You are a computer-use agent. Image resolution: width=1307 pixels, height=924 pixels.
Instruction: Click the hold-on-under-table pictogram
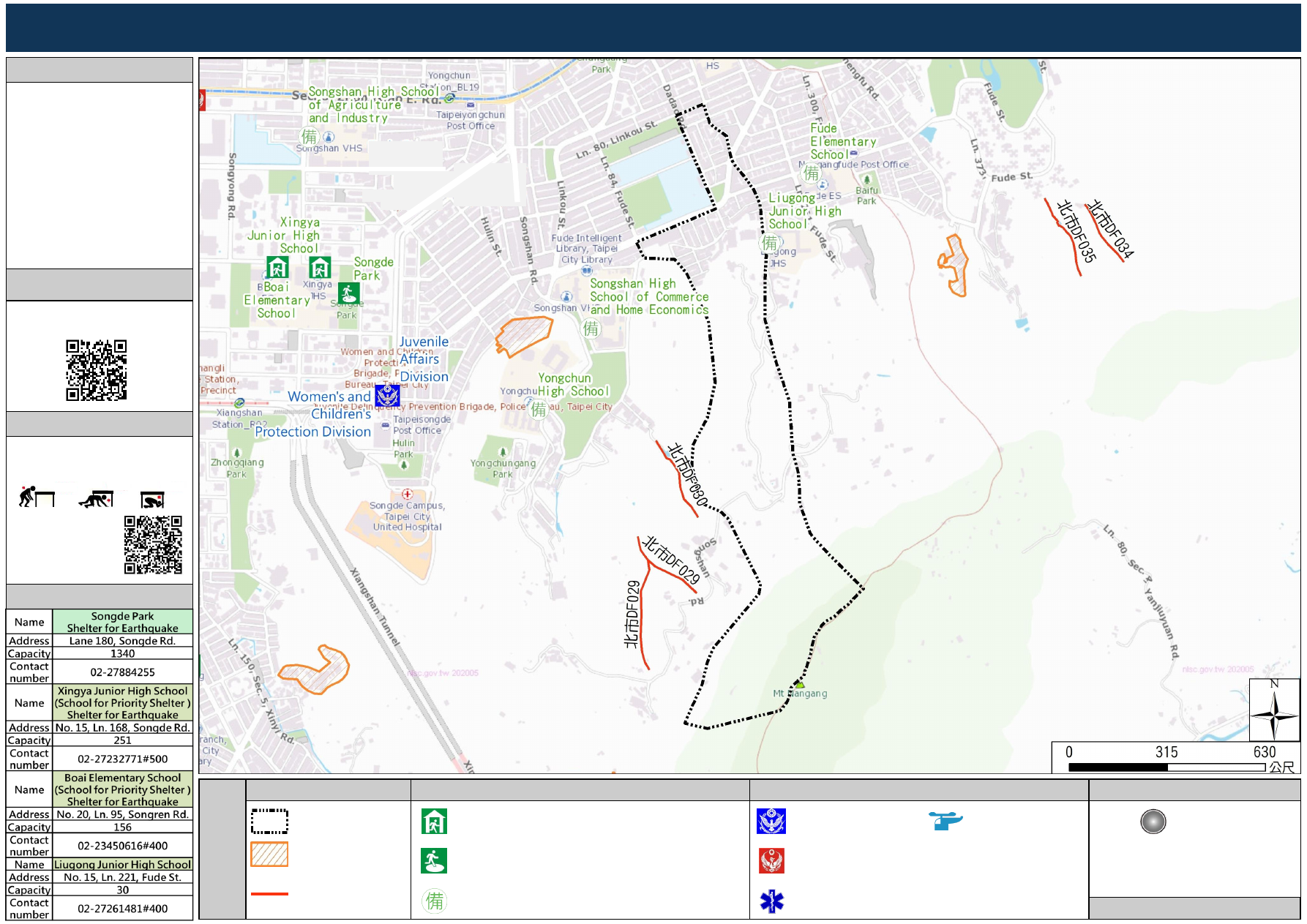point(152,500)
